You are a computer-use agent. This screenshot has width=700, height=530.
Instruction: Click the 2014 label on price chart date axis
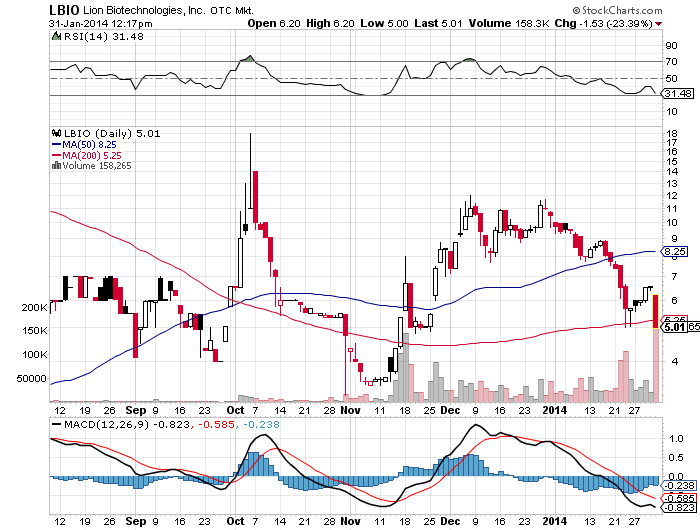pyautogui.click(x=554, y=410)
